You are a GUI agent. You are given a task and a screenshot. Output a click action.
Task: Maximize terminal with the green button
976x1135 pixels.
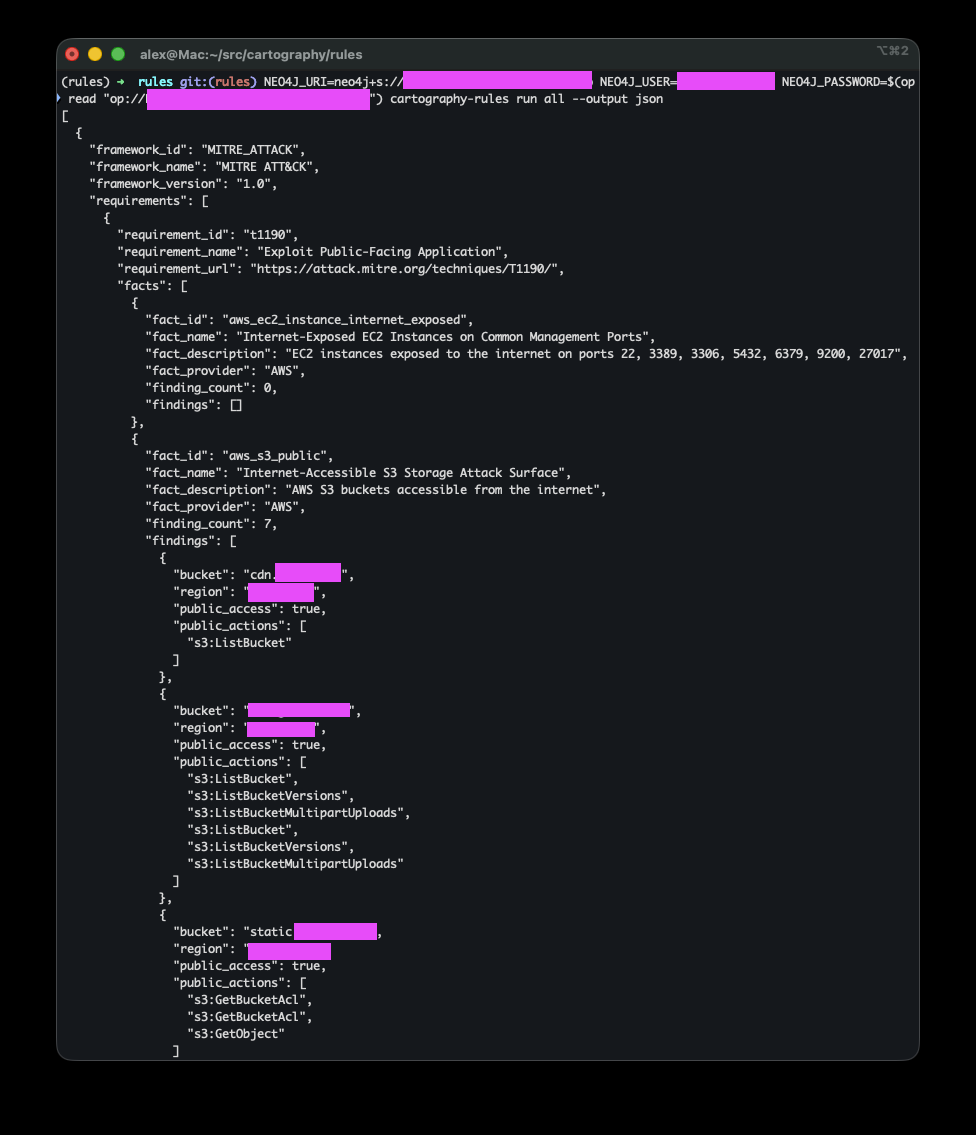pos(118,54)
